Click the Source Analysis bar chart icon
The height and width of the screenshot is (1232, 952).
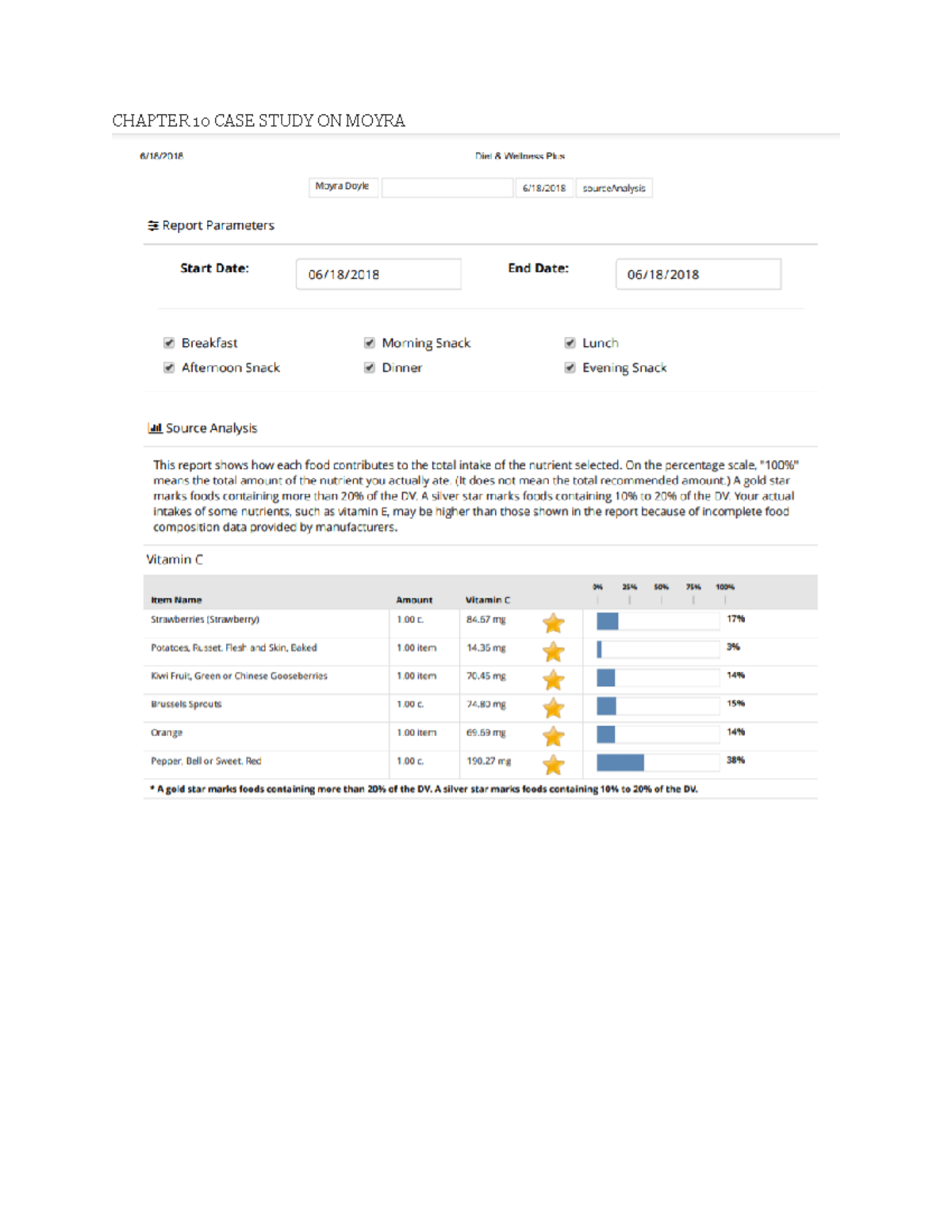[x=155, y=428]
